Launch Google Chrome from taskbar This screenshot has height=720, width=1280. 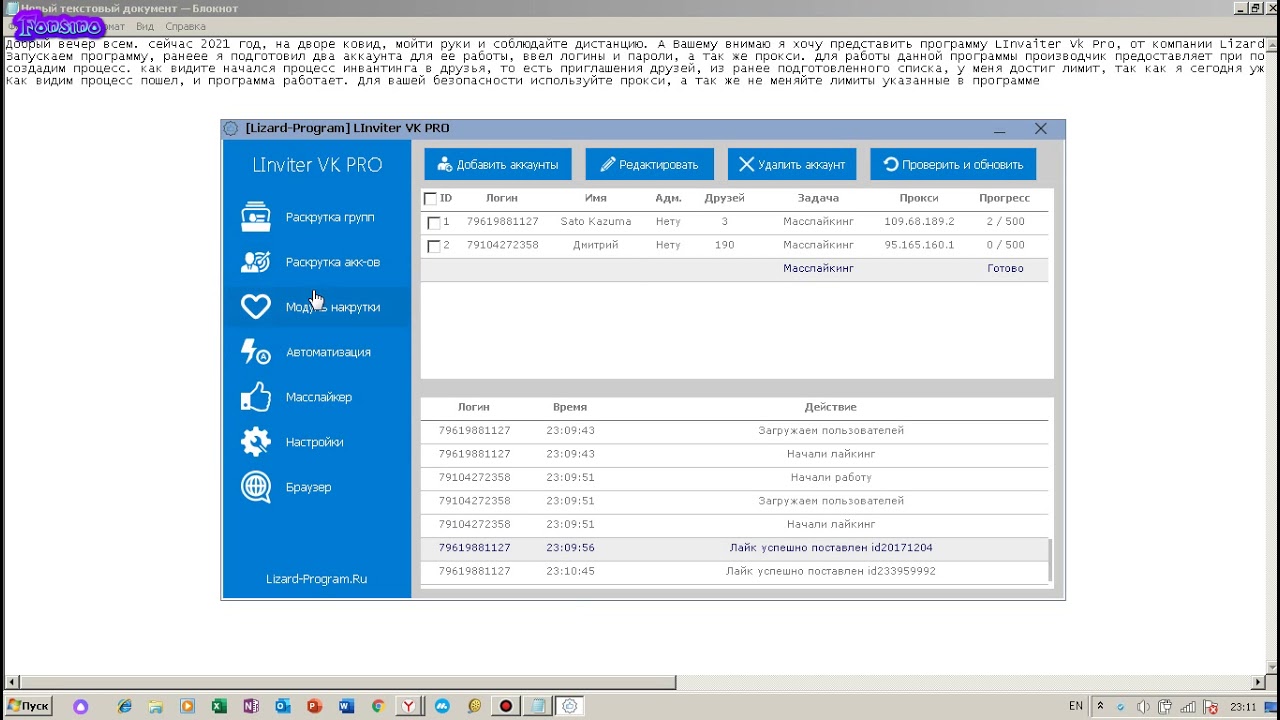point(378,706)
